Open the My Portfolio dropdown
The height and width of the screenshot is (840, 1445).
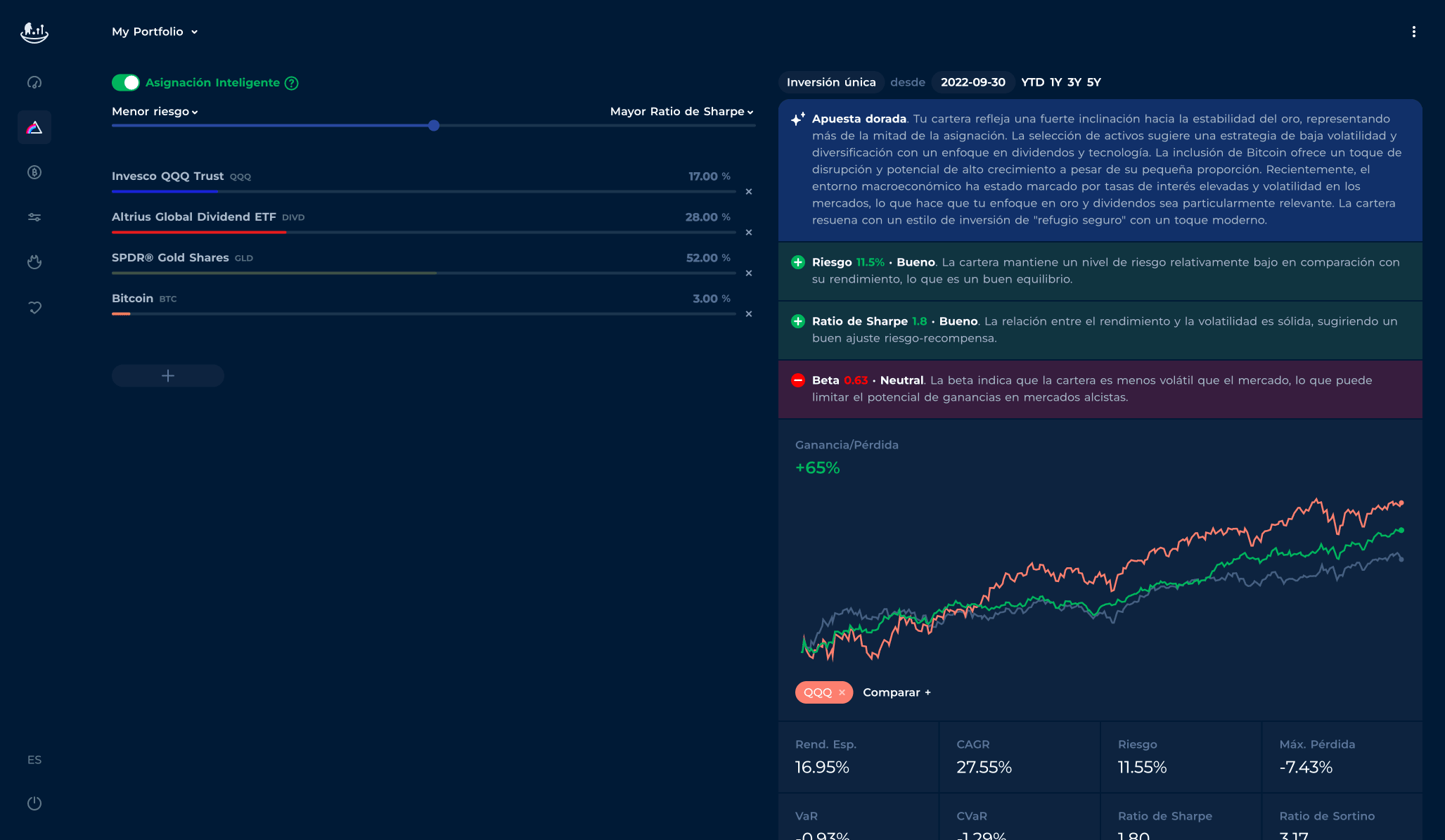click(x=155, y=32)
